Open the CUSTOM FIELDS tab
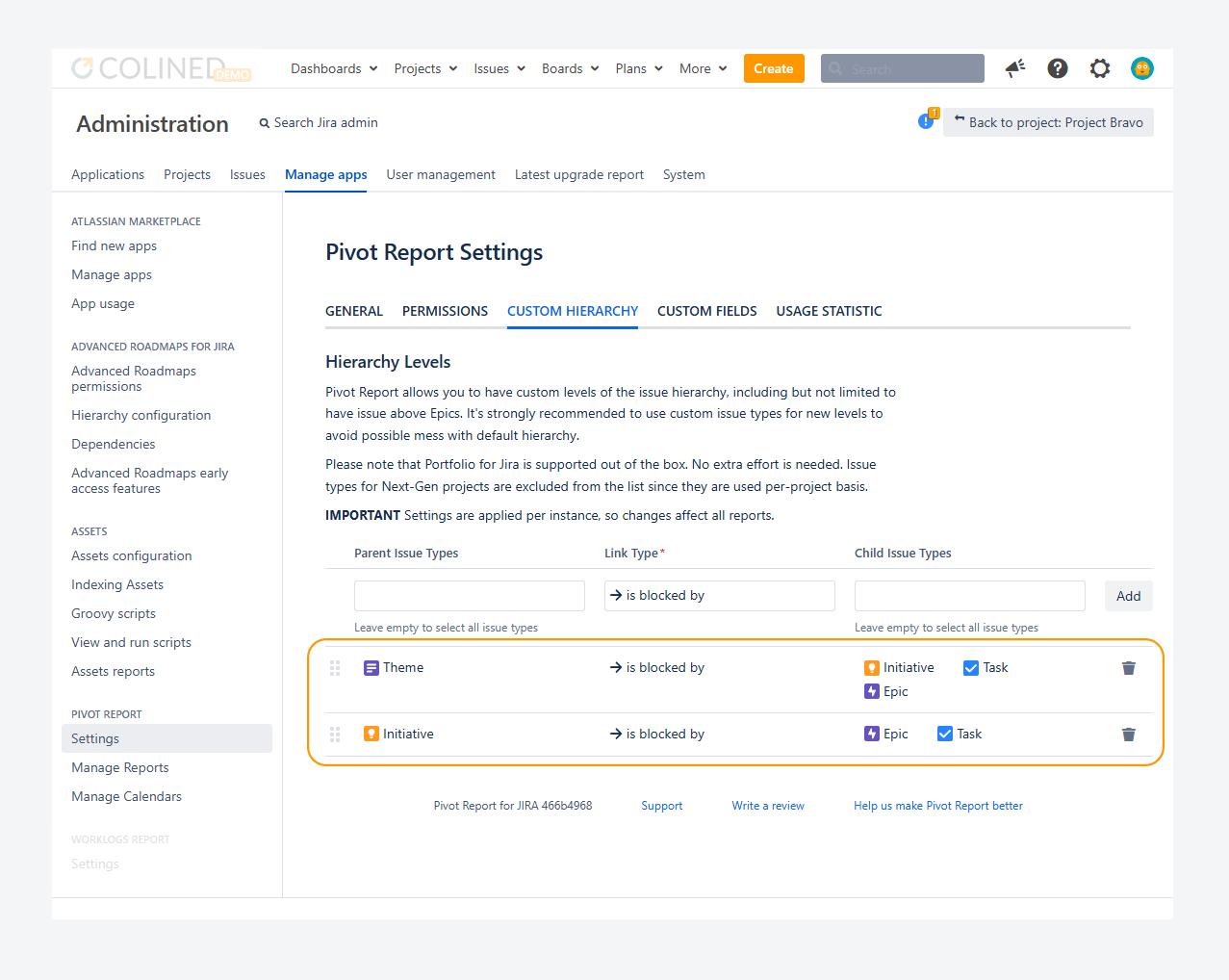Image resolution: width=1229 pixels, height=980 pixels. click(707, 311)
